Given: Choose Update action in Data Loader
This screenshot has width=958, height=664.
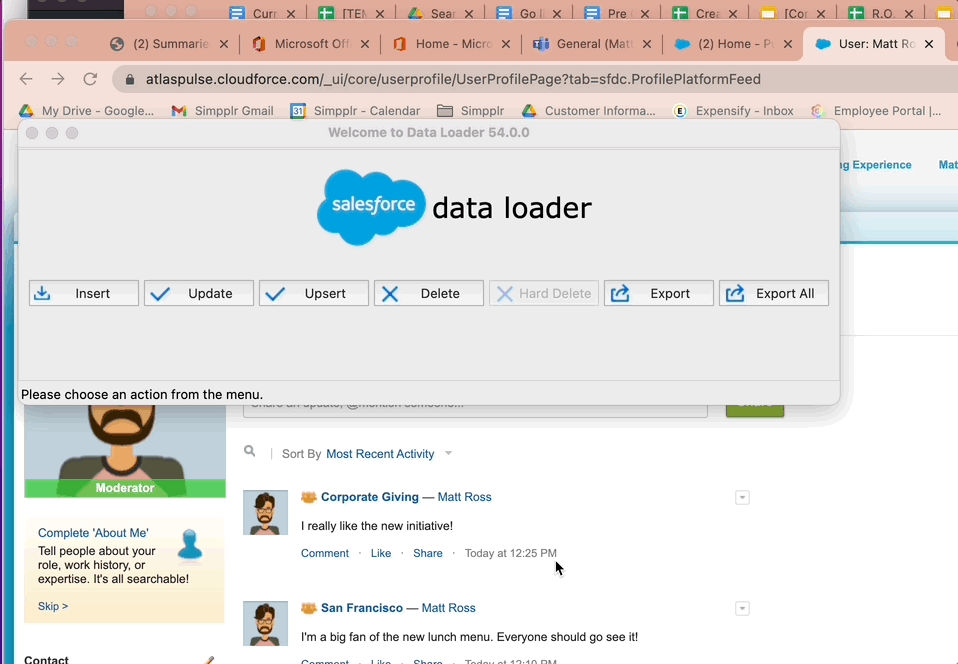Looking at the screenshot, I should click(199, 293).
